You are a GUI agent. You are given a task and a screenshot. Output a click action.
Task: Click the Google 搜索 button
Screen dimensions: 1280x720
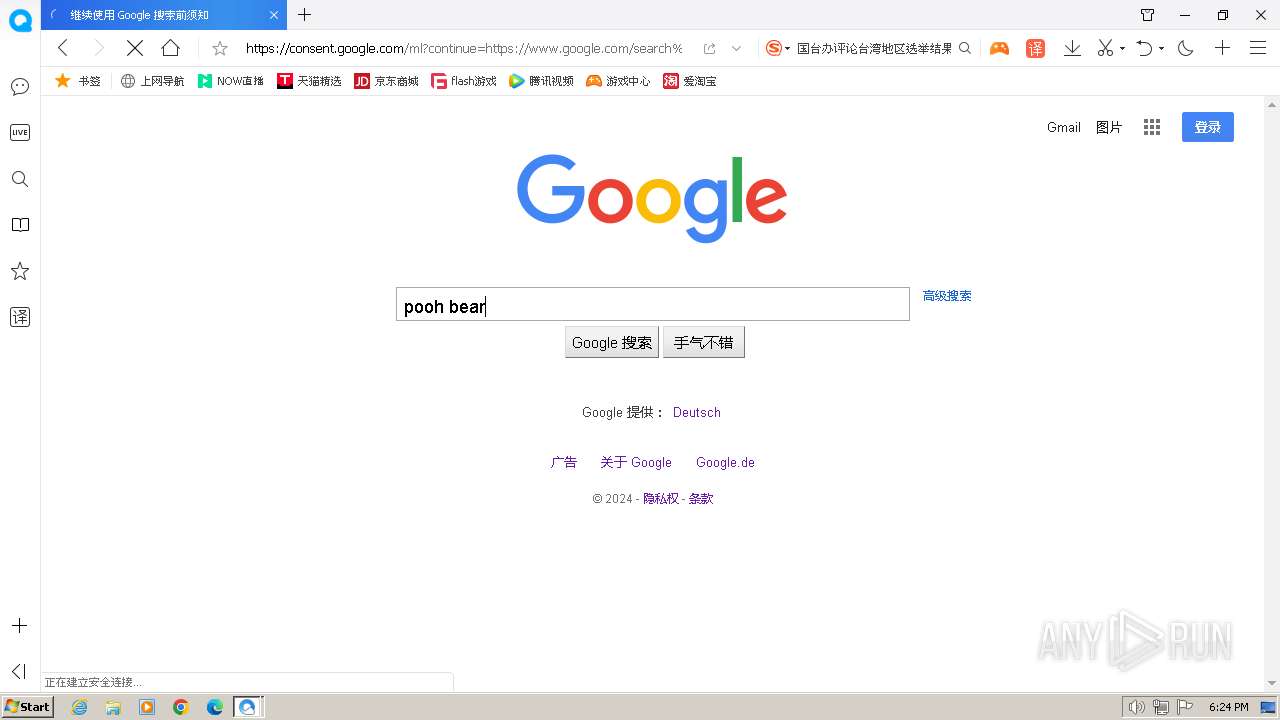point(612,342)
